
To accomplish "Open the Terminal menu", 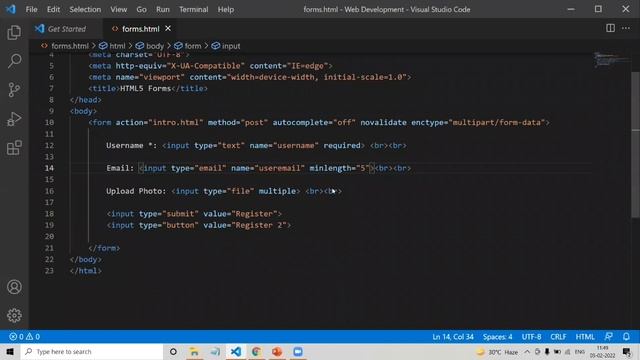I will tap(193, 9).
